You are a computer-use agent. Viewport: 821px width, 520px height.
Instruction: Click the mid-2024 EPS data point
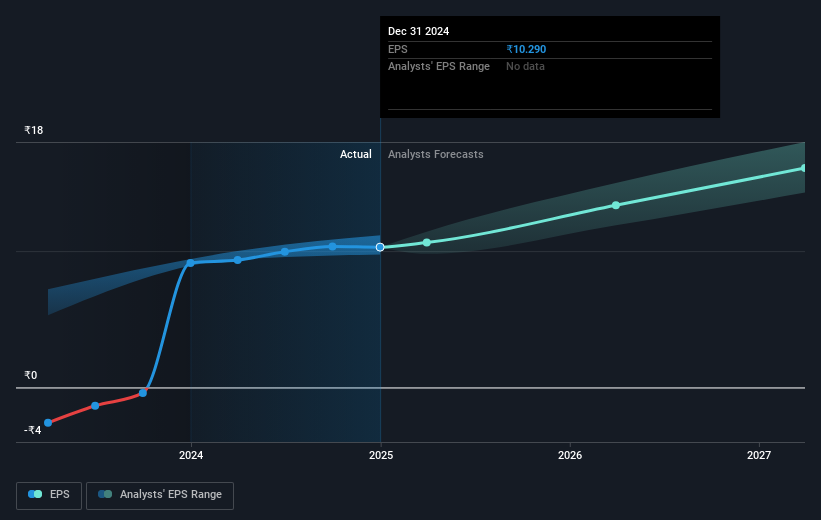[x=285, y=252]
